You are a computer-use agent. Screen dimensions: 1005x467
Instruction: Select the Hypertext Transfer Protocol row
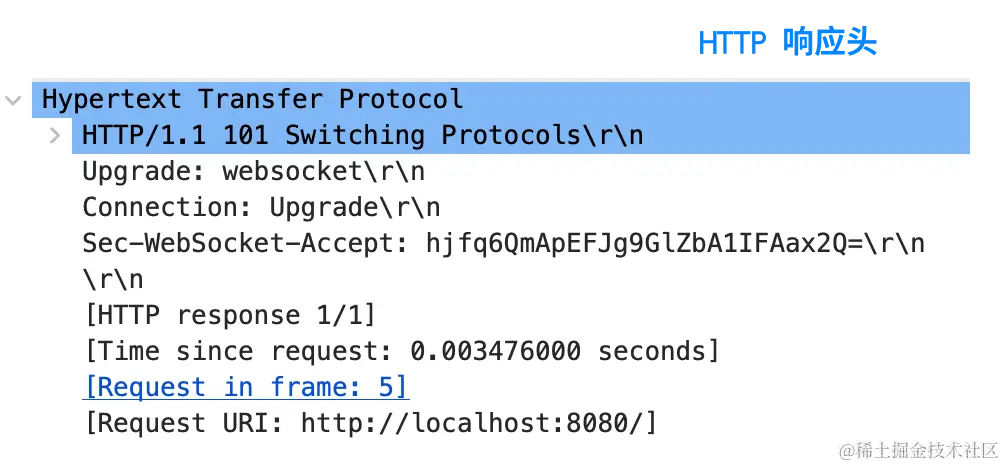coord(252,100)
